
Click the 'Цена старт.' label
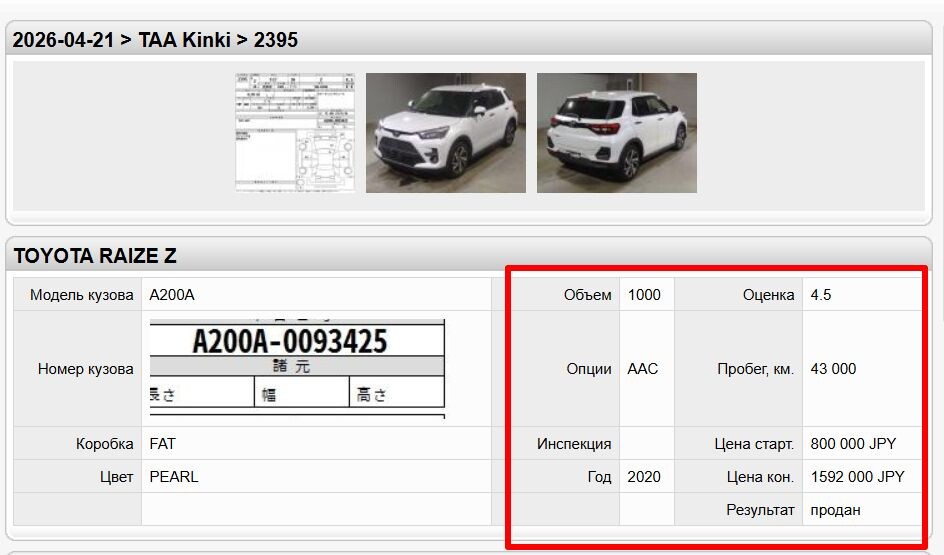[x=754, y=444]
